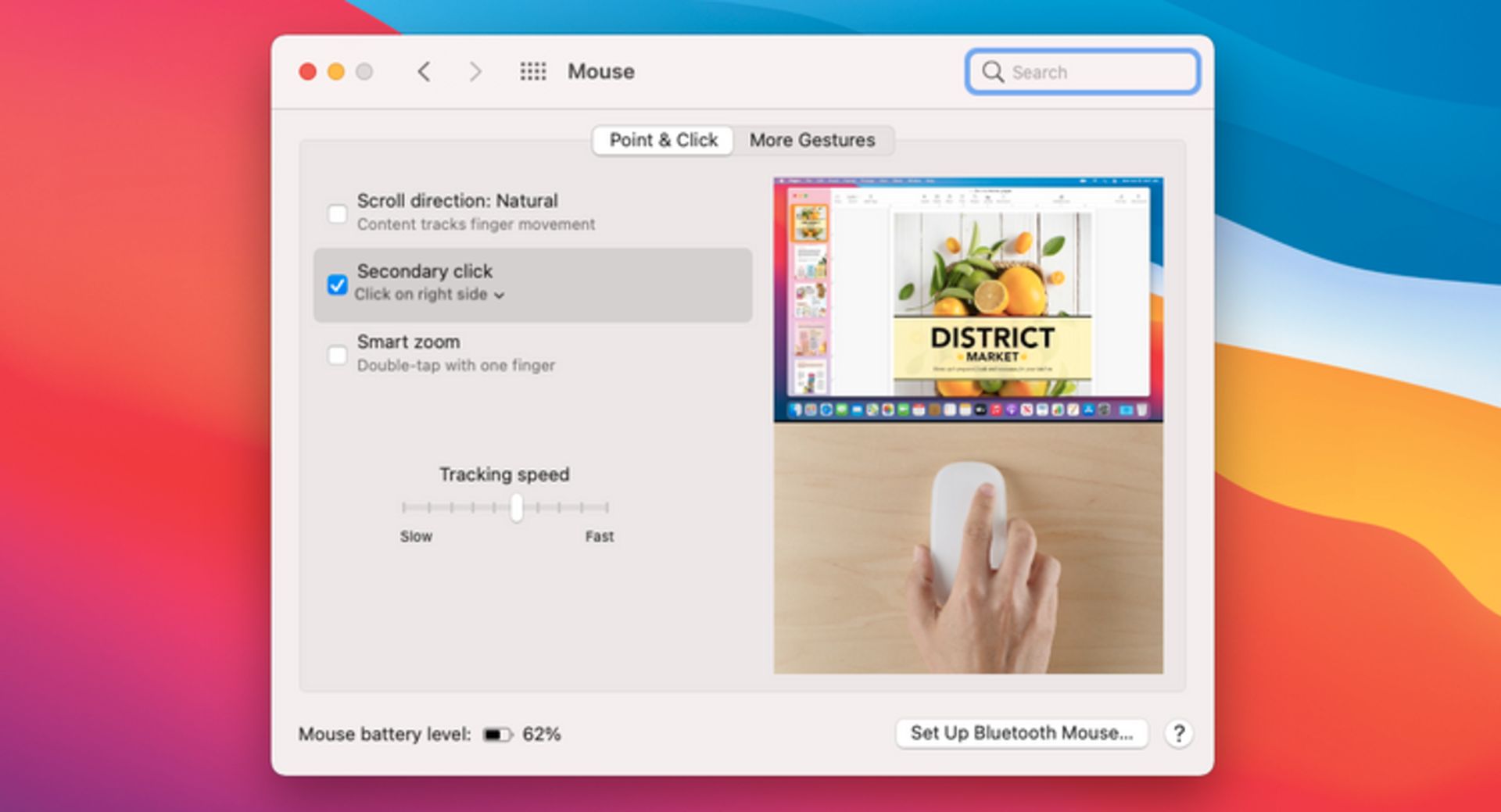This screenshot has width=1501, height=812.
Task: Turn on the Smart zoom checkbox
Action: tap(337, 355)
